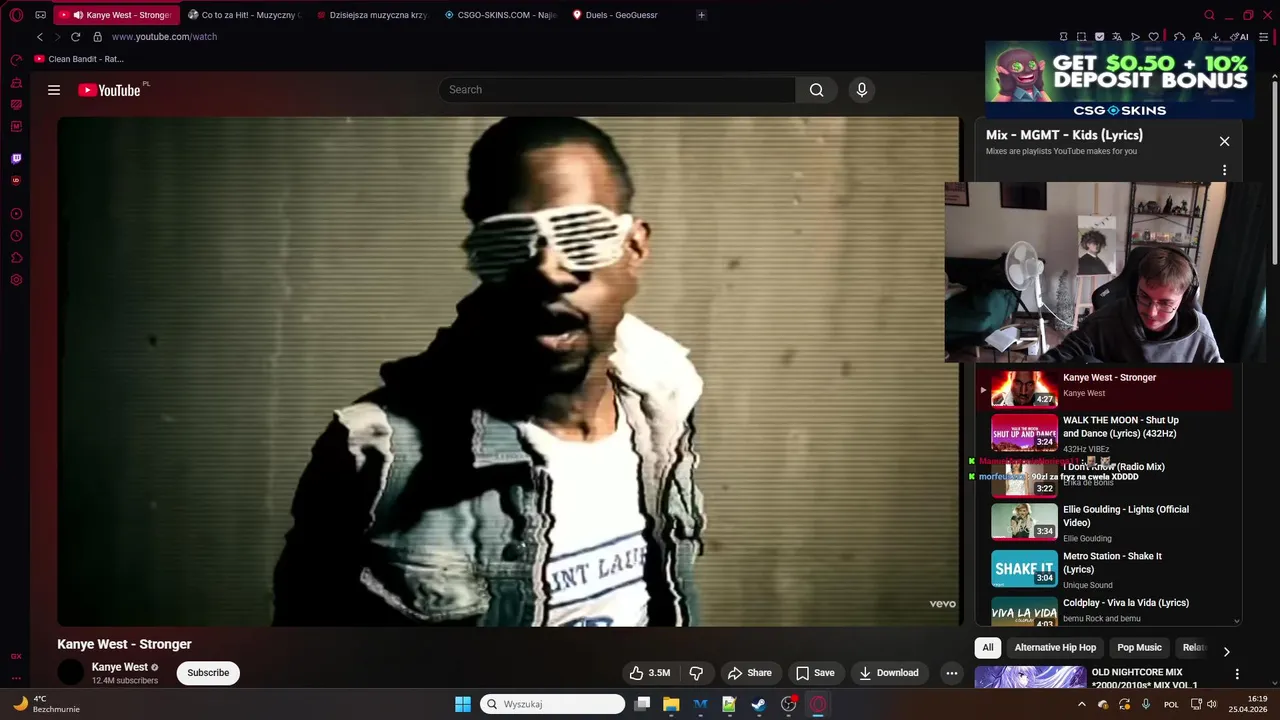Show hidden system tray icons
Image resolution: width=1280 pixels, height=720 pixels.
pyautogui.click(x=1081, y=704)
